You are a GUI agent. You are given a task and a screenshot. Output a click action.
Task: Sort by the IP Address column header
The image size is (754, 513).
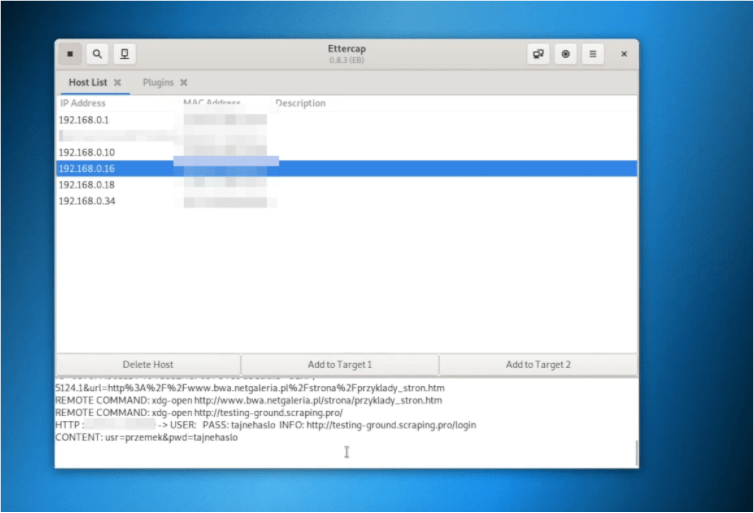[x=82, y=103]
